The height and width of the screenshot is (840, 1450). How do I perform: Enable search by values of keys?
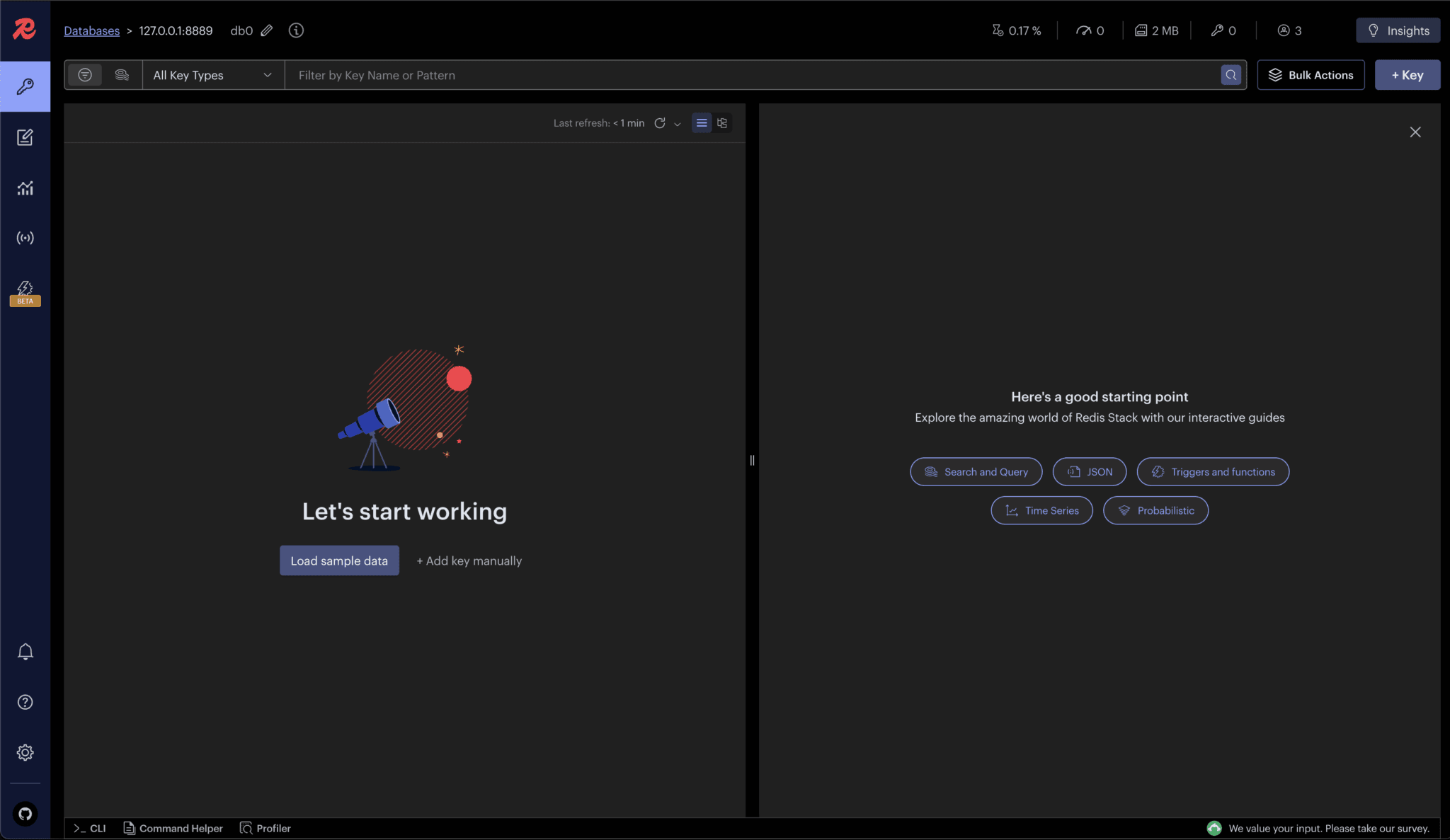[x=122, y=74]
